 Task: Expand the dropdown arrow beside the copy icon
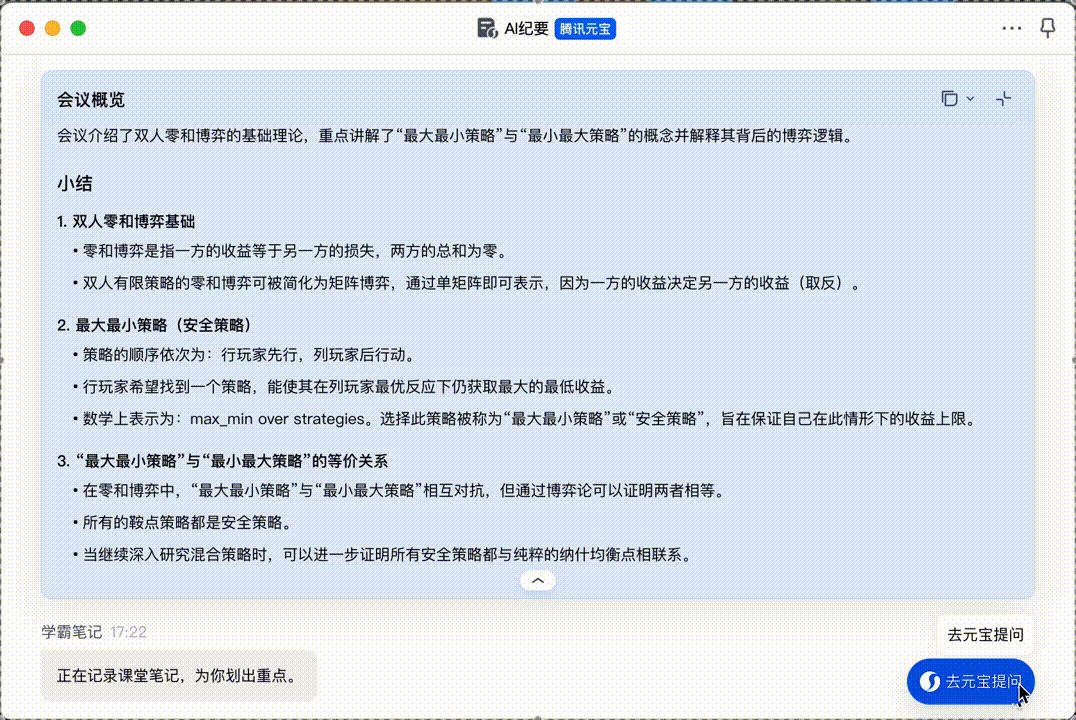(970, 99)
